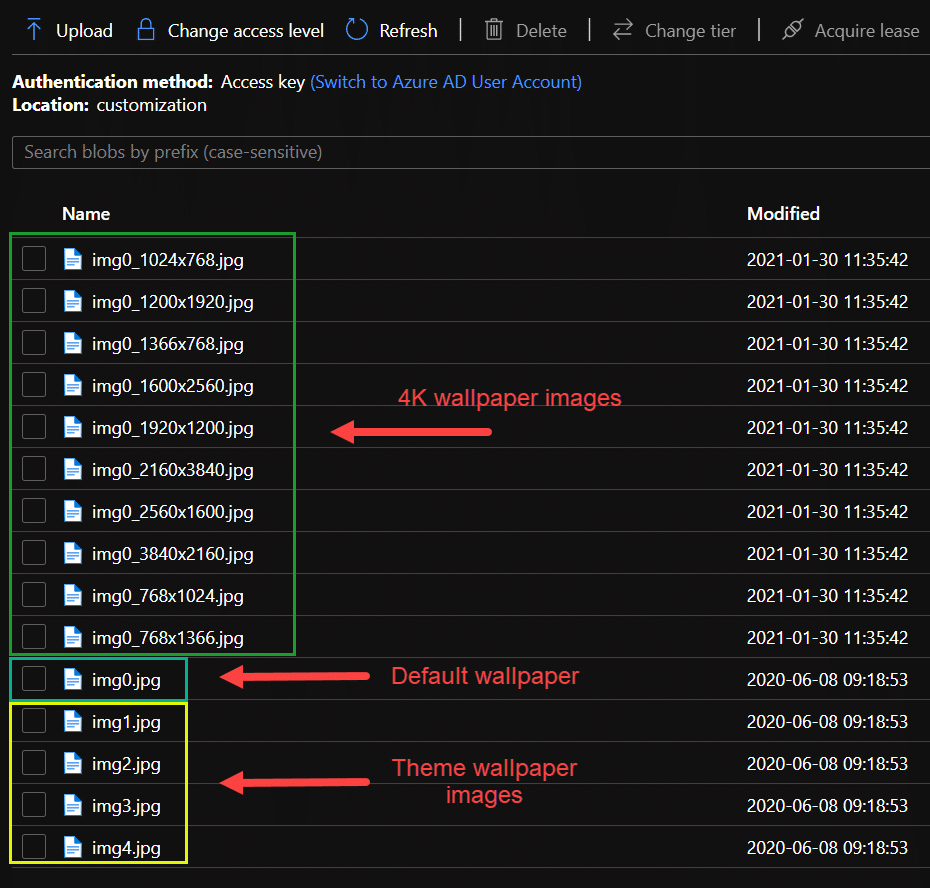This screenshot has width=930, height=888.
Task: Click the Upload arrow icon
Action: (x=34, y=30)
